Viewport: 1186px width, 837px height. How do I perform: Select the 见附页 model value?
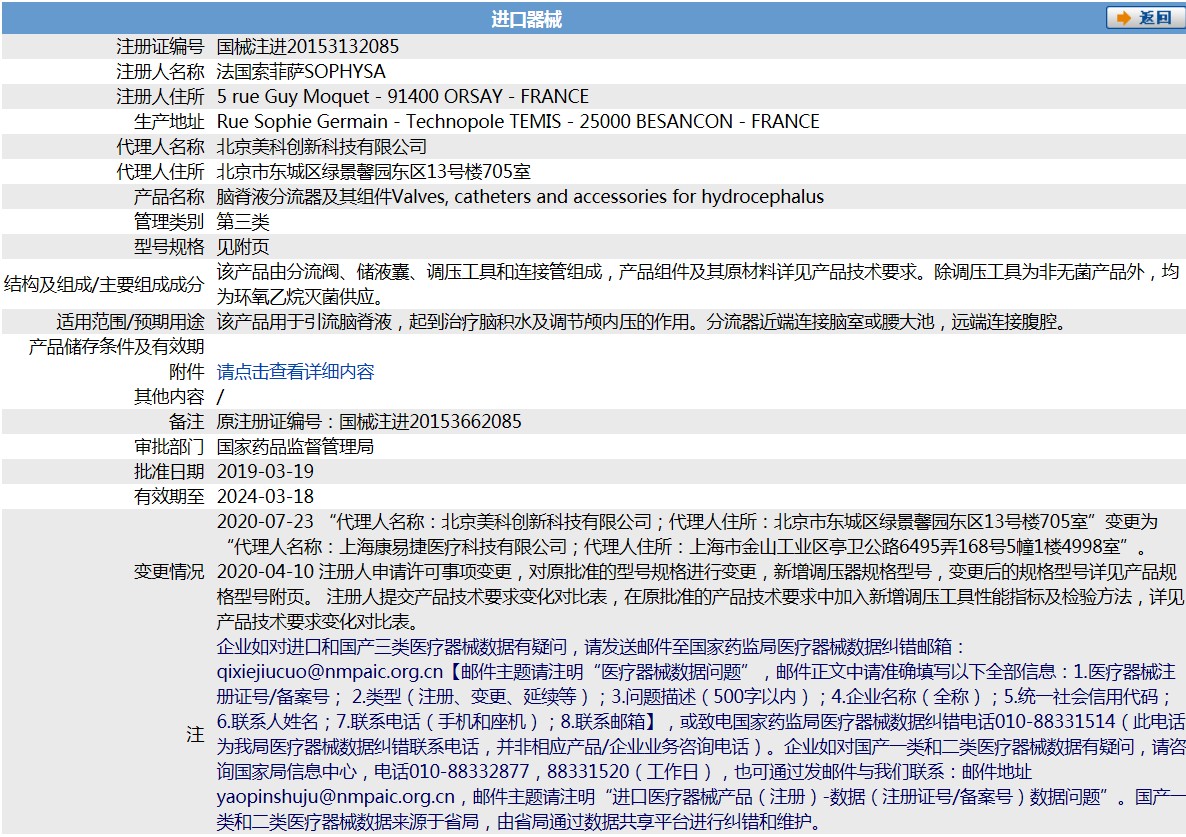(x=243, y=246)
